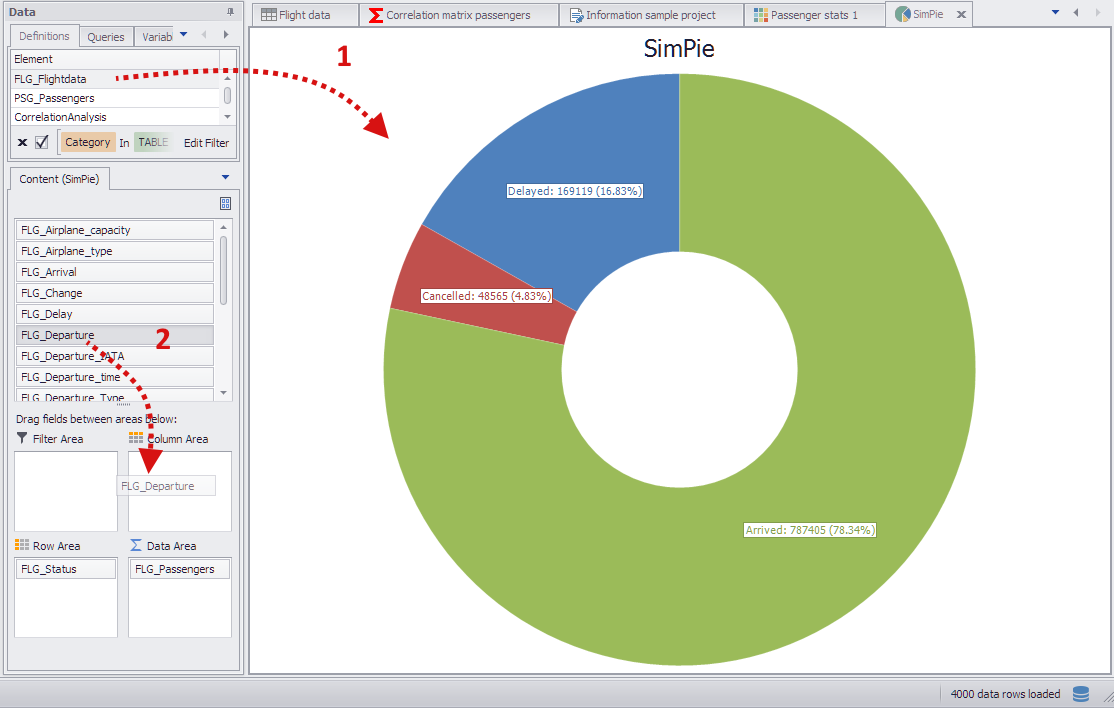Click the funnel icon next to Filter Area
This screenshot has height=708, width=1114.
pos(22,438)
